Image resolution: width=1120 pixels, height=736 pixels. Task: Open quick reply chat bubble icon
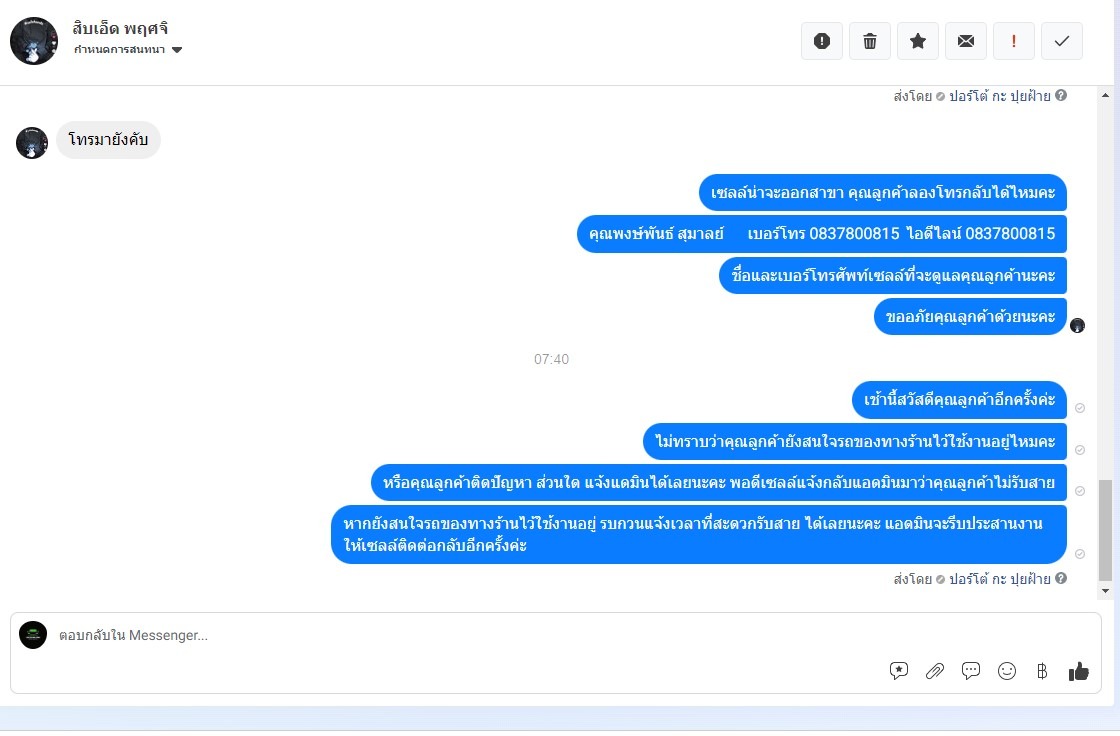971,670
